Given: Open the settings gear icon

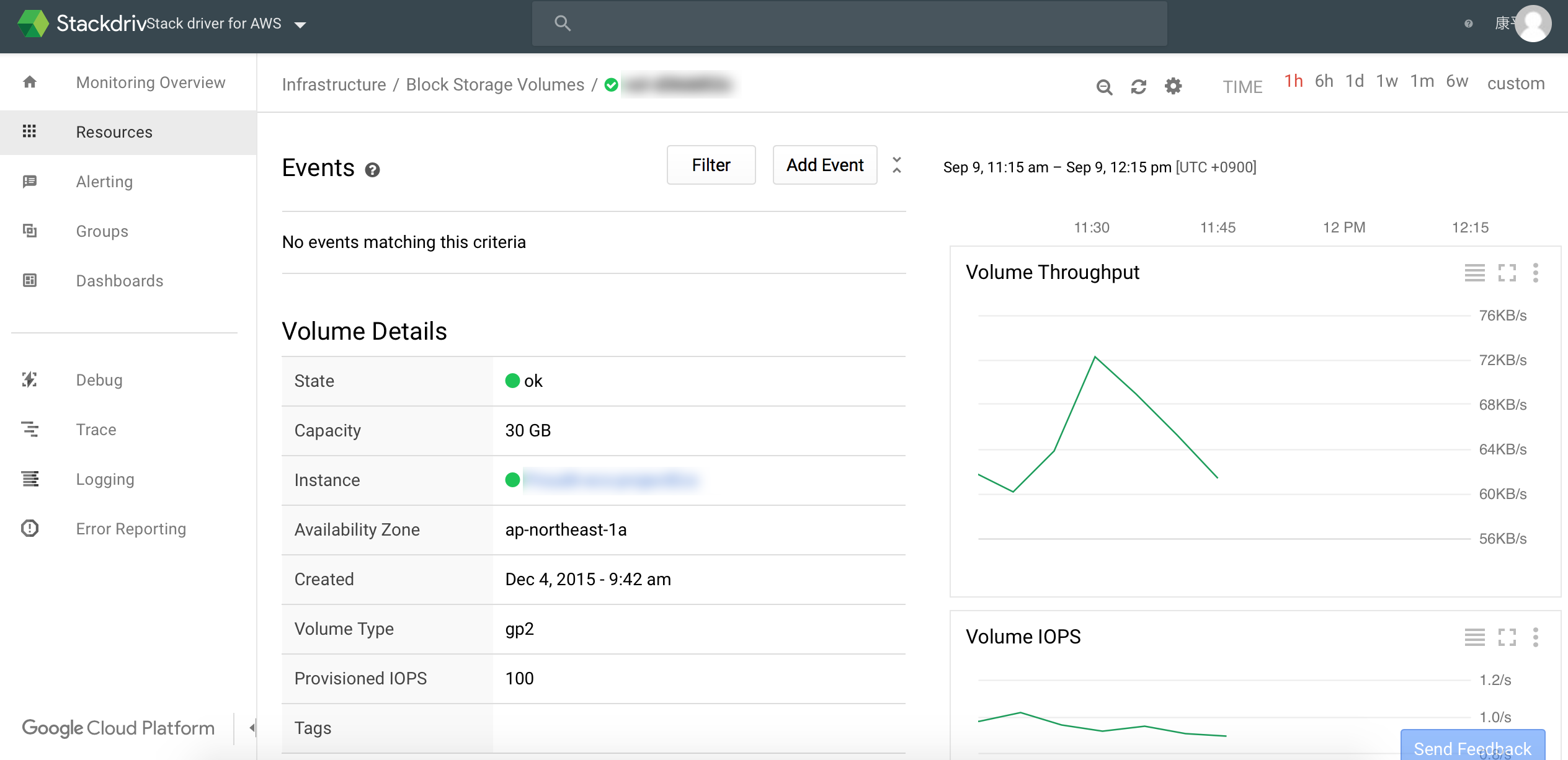Looking at the screenshot, I should pyautogui.click(x=1173, y=86).
